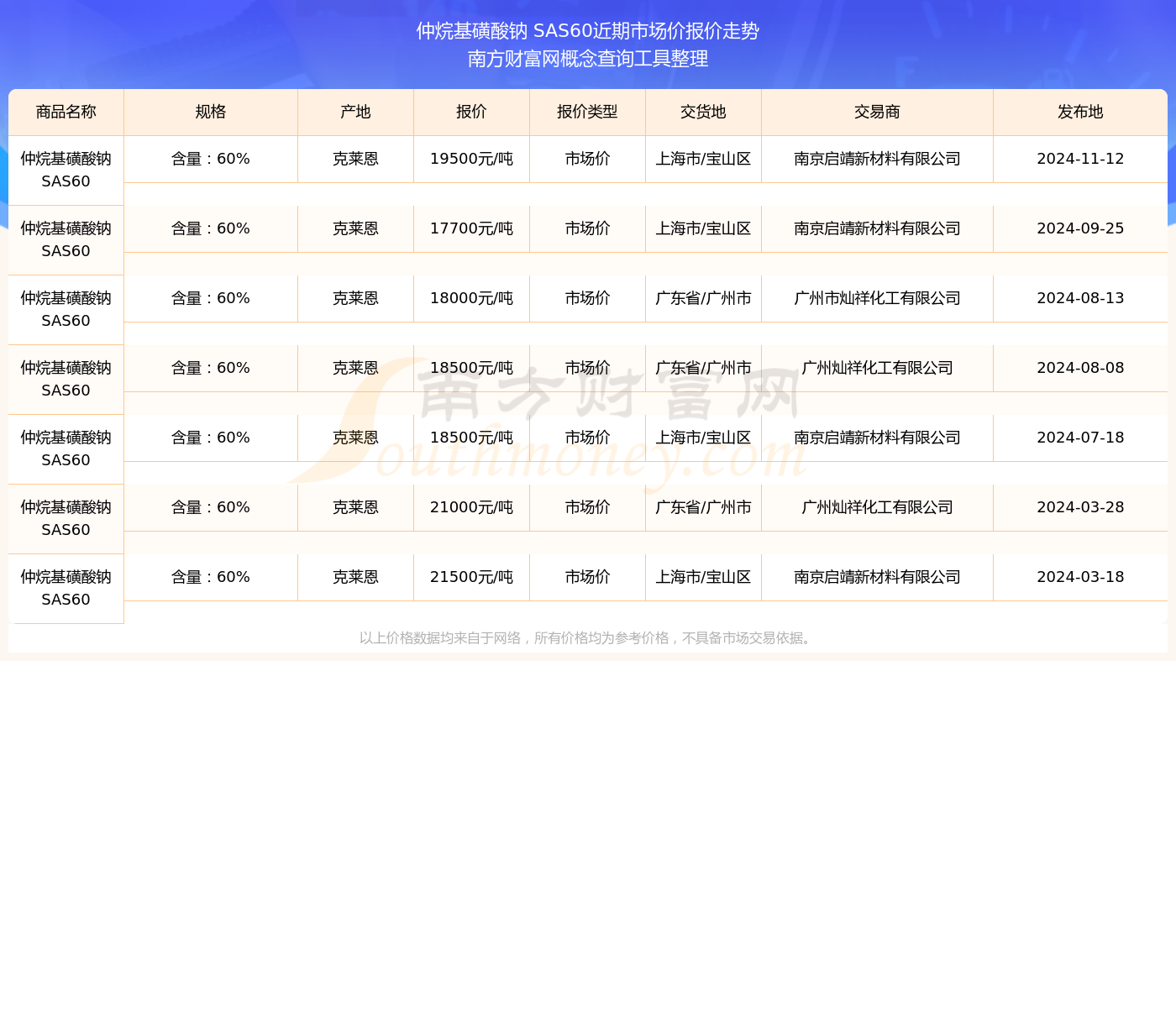
Task: Click 广州市灿祥化工有限公司 trader cell
Action: point(878,299)
